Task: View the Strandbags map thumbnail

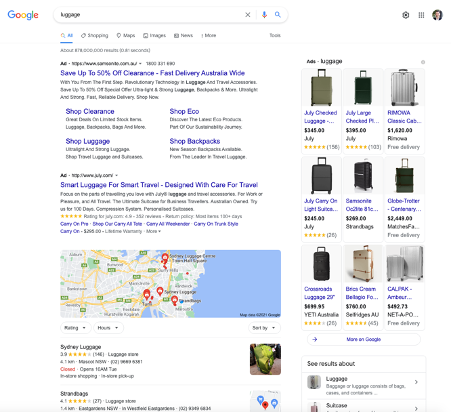Action: (265, 401)
